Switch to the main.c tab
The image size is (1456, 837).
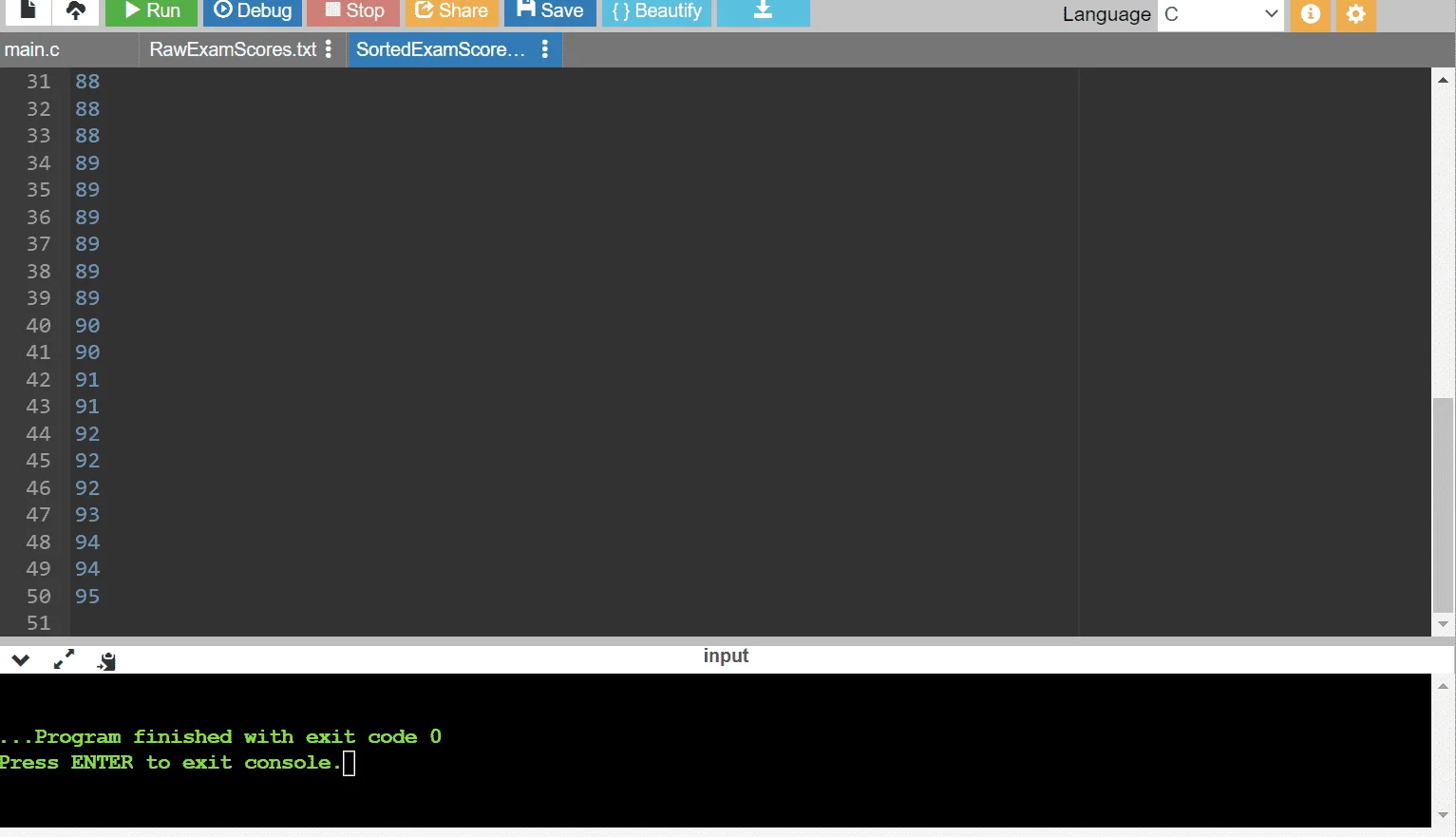32,49
